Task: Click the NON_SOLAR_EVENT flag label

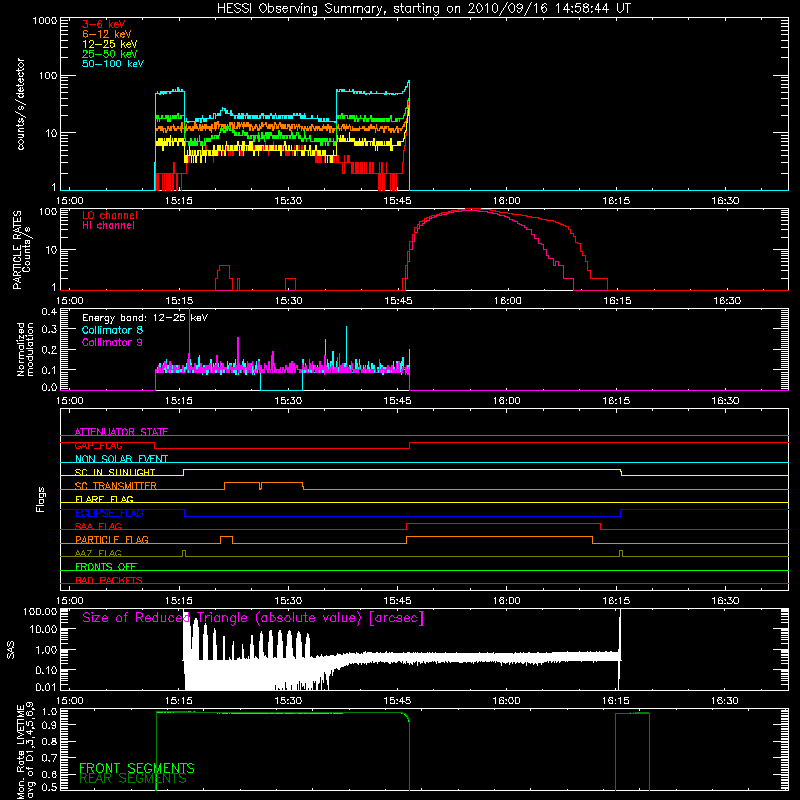Action: coord(121,459)
